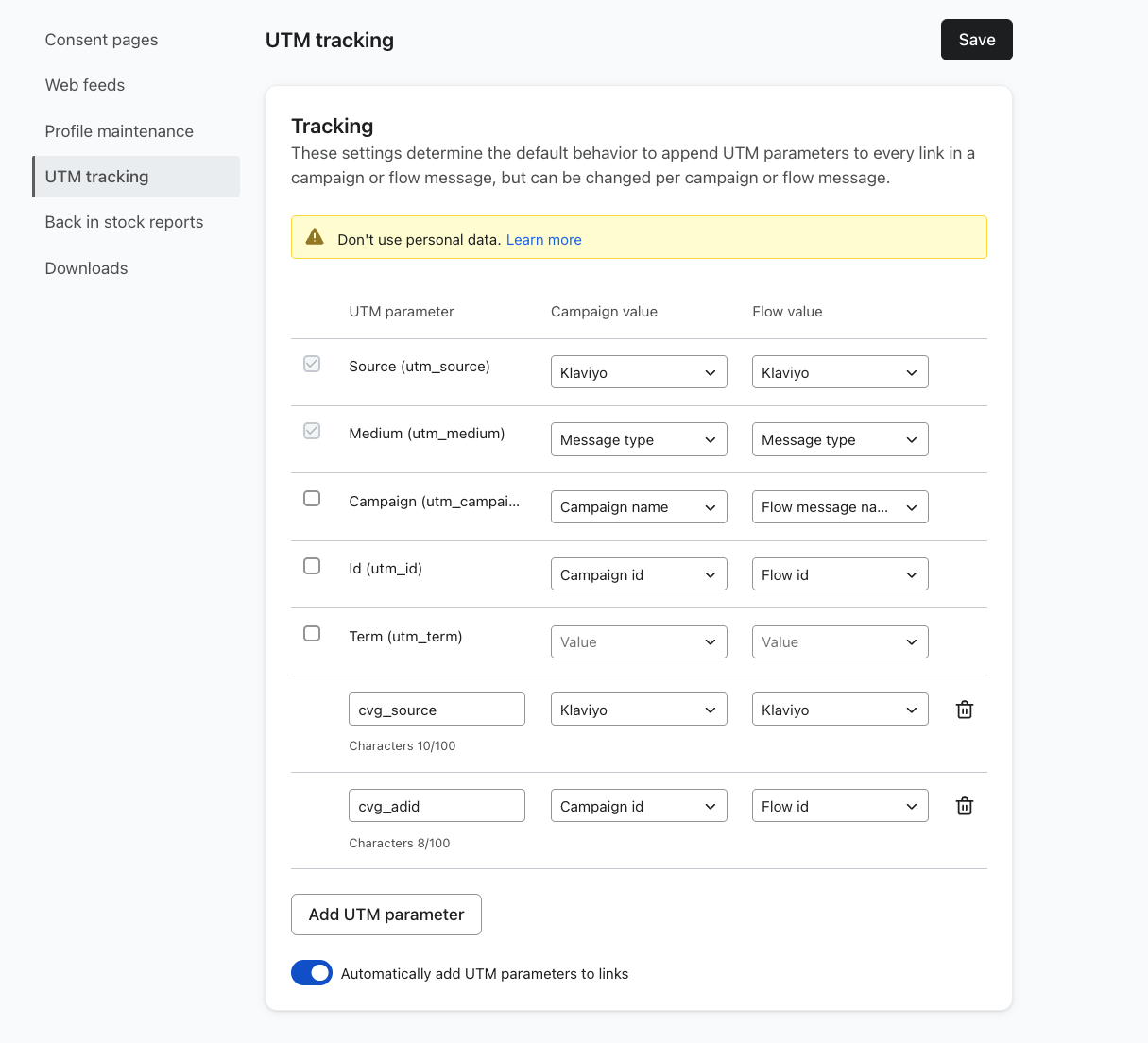Open Back in stock reports
The image size is (1148, 1043).
point(124,222)
